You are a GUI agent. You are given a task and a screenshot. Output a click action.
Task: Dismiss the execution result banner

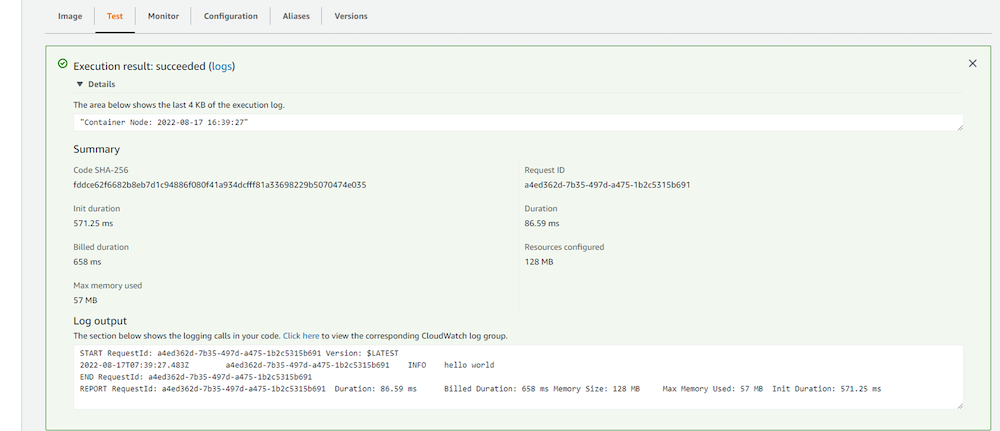[972, 63]
